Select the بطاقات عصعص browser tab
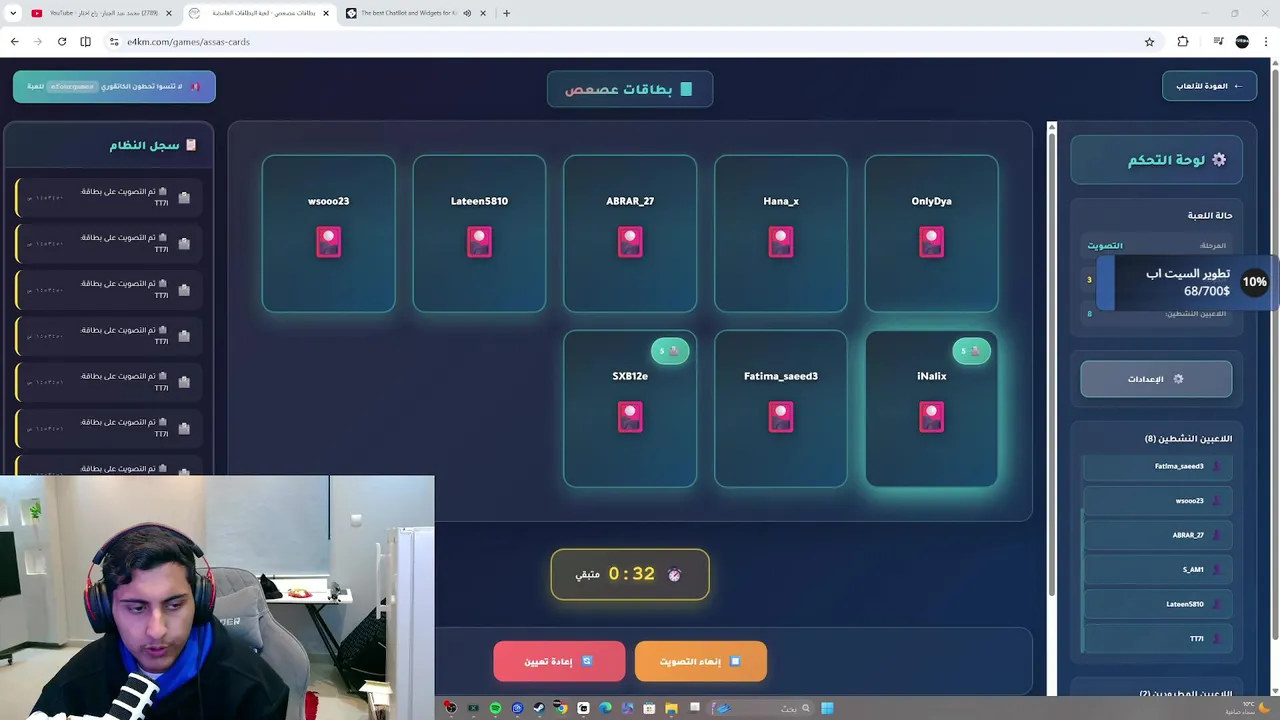 260,13
